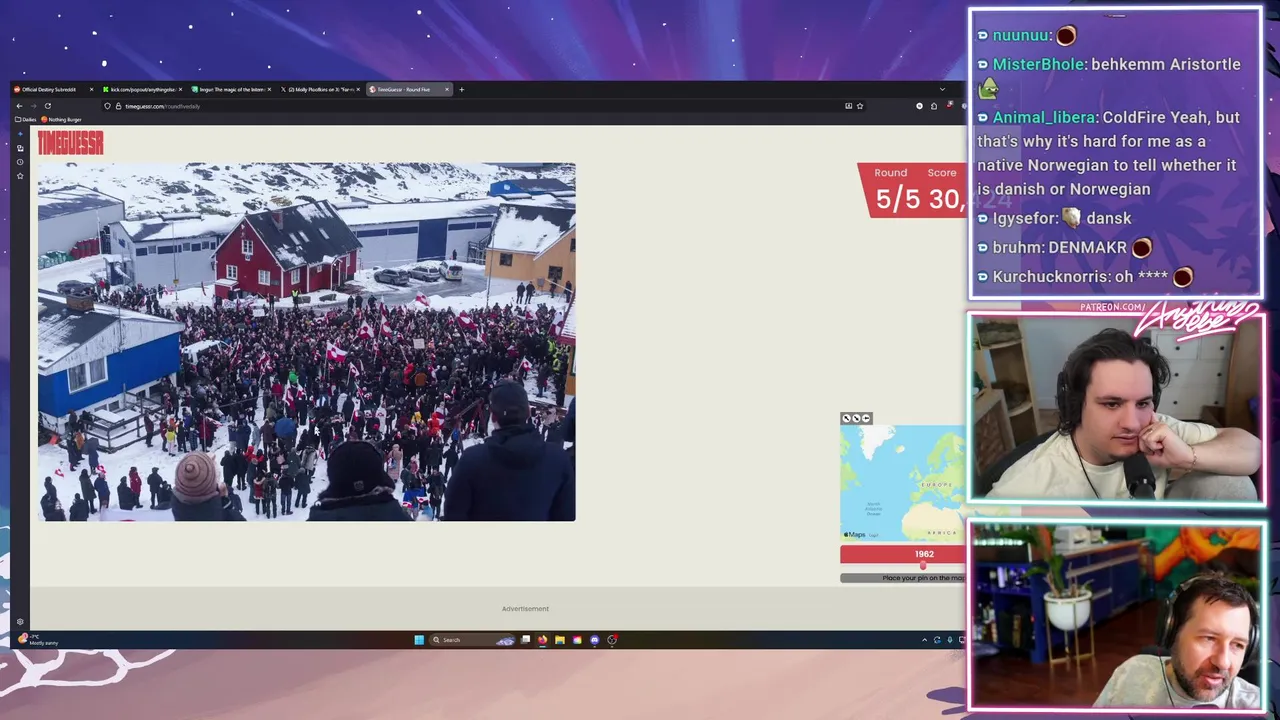Reload the TimeGuessr page
Viewport: 1280px width, 720px height.
click(47, 106)
